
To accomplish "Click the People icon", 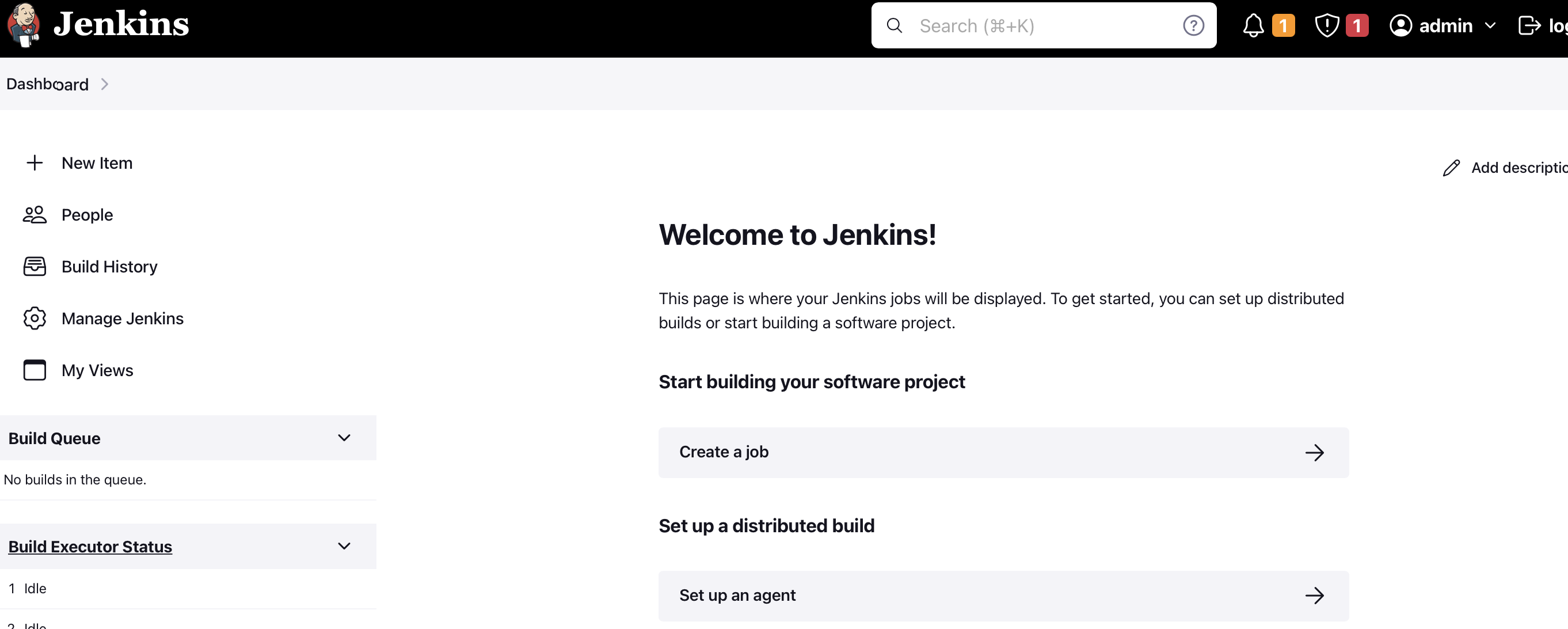I will 35,214.
